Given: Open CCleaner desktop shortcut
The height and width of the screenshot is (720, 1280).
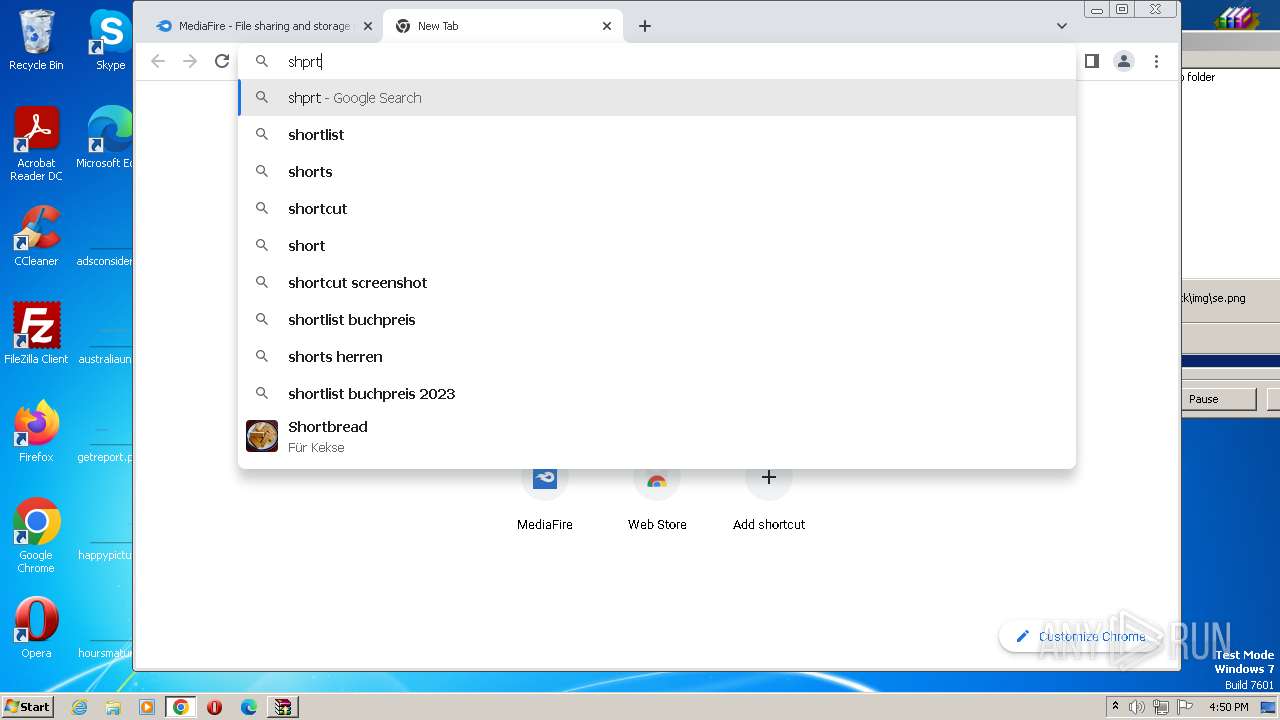Looking at the screenshot, I should pos(36,236).
